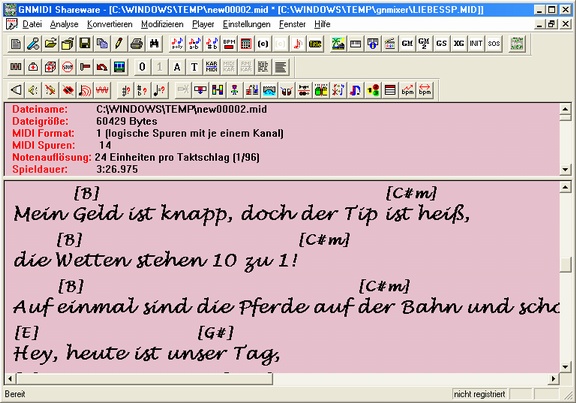Open the Konvertieren menu
The width and height of the screenshot is (576, 403).
[x=109, y=24]
